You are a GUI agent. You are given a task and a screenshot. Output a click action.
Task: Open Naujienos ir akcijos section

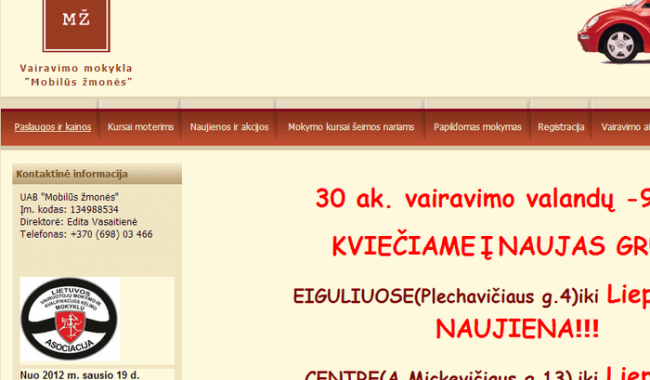pyautogui.click(x=229, y=127)
